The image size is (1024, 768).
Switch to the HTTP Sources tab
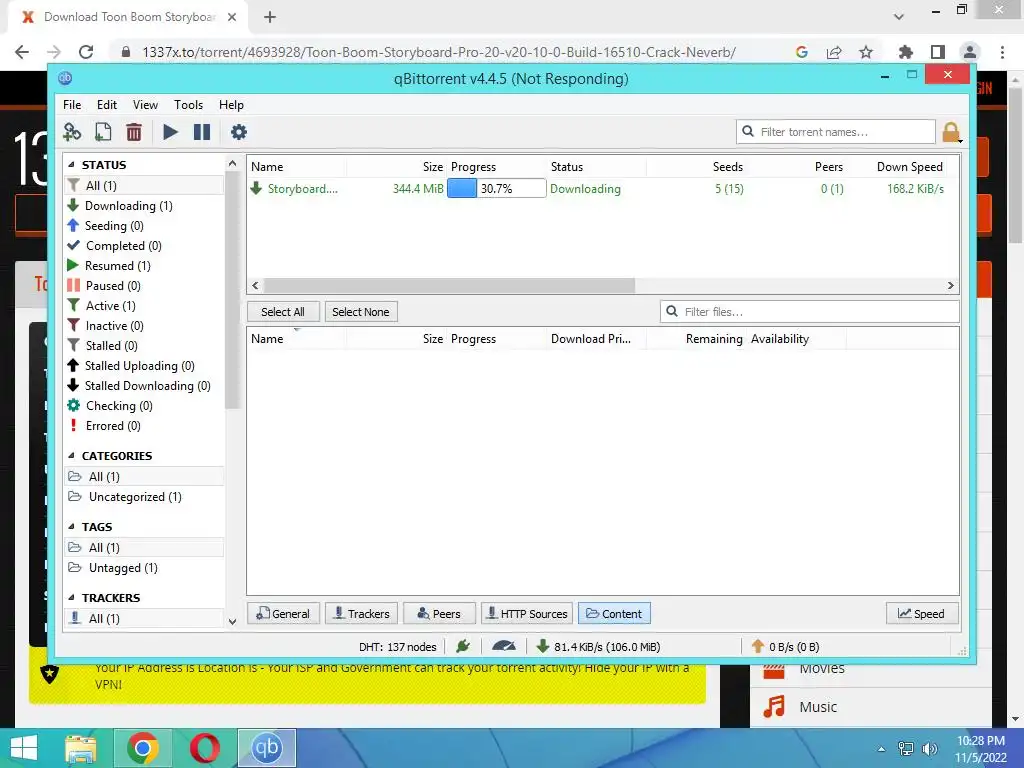(x=527, y=614)
